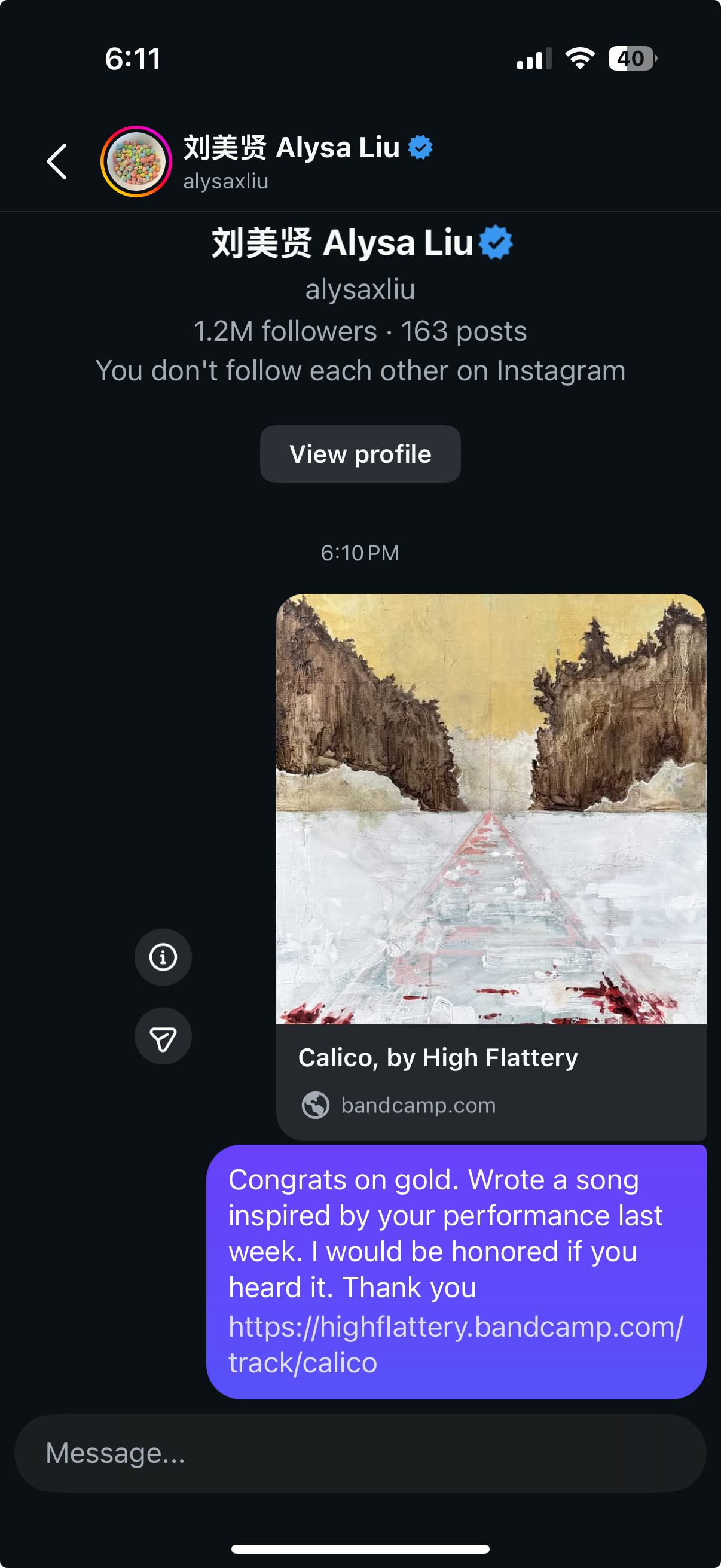Screen dimensions: 721x1568
Task: Tap the forward/share icon beside the link preview
Action: (x=163, y=1036)
